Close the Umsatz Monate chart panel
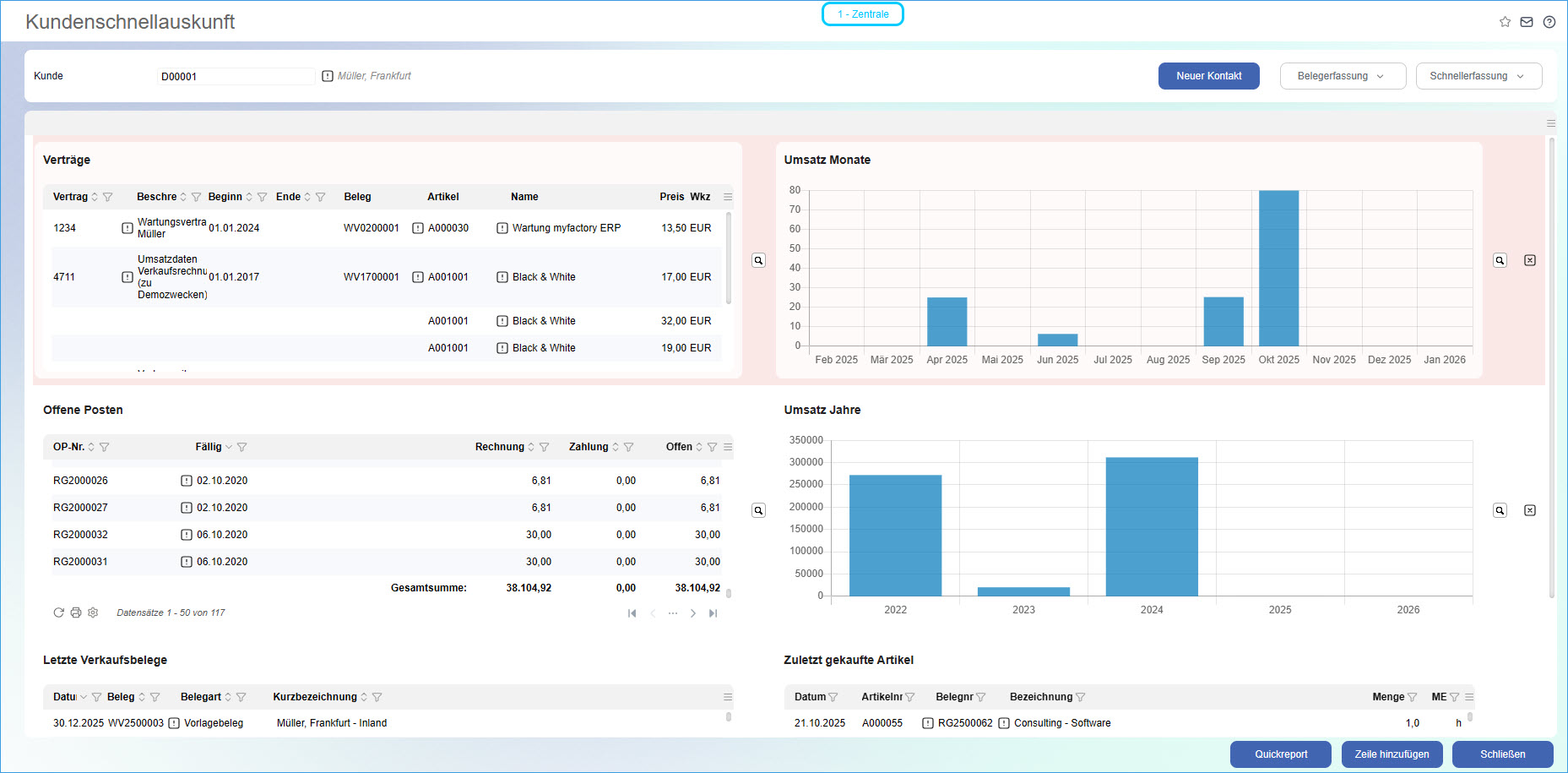1568x773 pixels. click(x=1529, y=260)
